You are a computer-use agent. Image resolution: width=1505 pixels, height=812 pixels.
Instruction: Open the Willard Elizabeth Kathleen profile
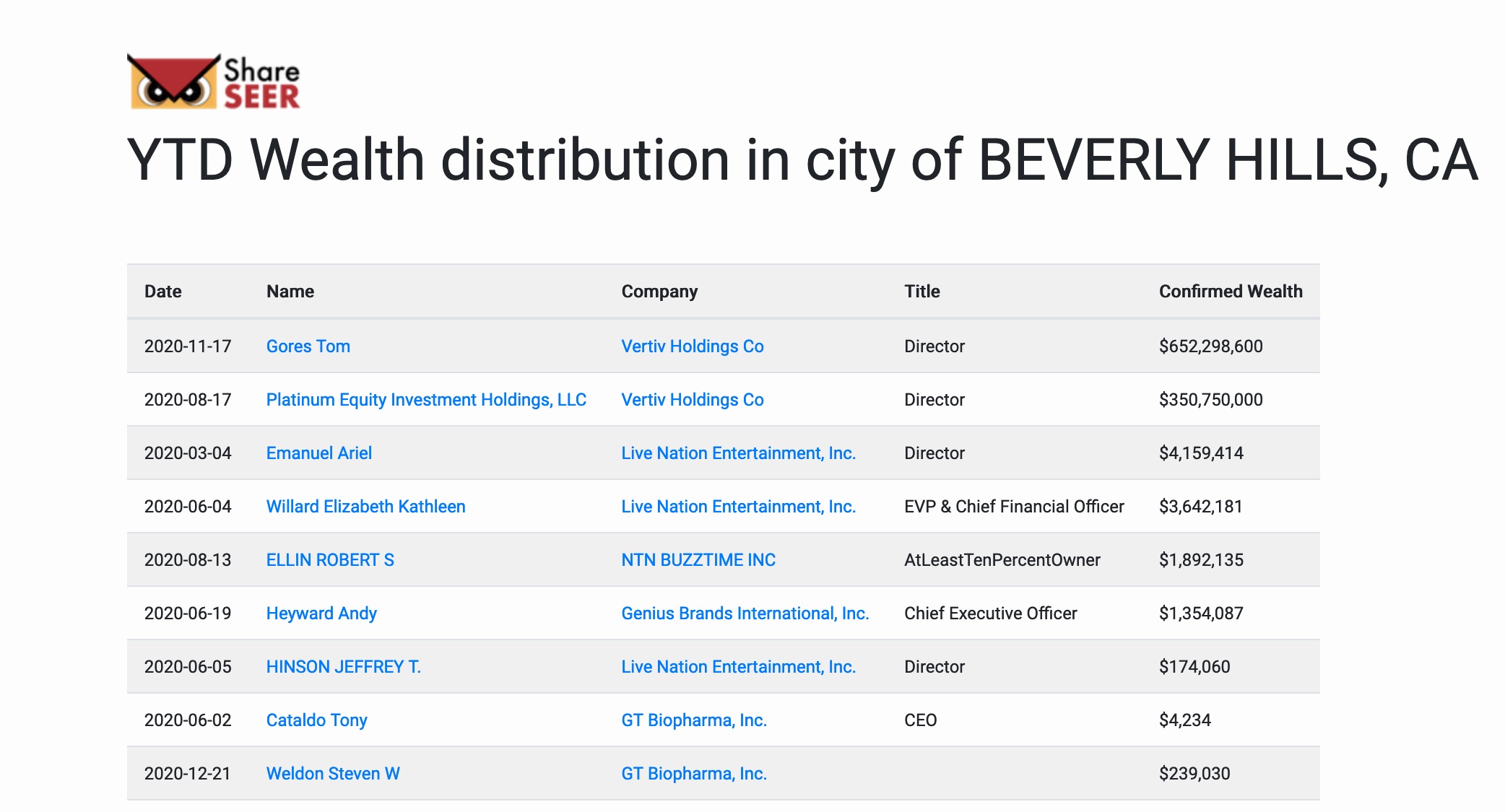click(365, 506)
